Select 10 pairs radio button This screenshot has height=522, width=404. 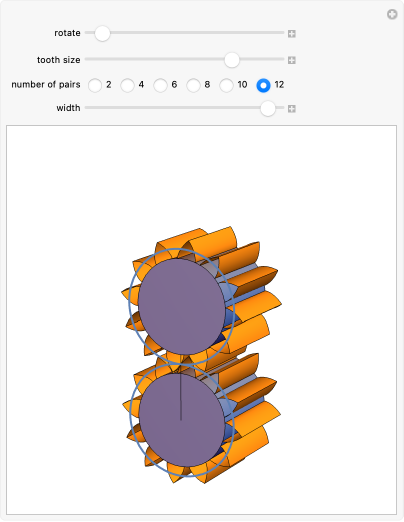[226, 85]
